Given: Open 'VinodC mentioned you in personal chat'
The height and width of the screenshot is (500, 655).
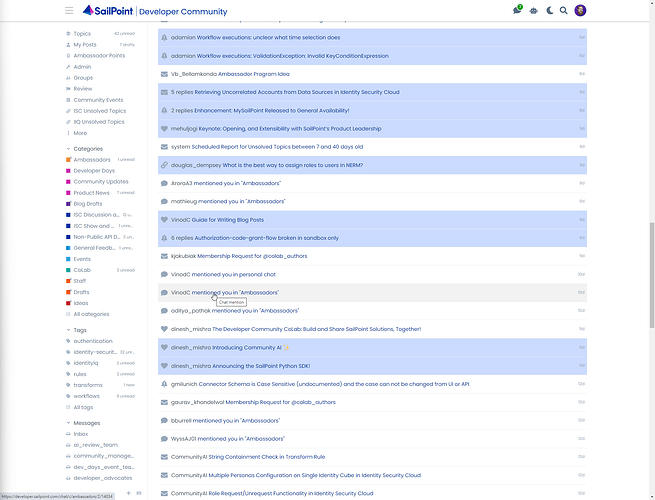Looking at the screenshot, I should (x=372, y=274).
